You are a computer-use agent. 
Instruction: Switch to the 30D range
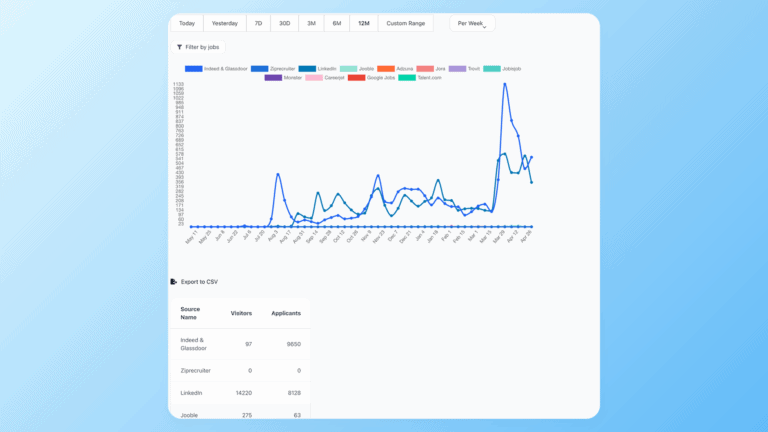tap(285, 24)
